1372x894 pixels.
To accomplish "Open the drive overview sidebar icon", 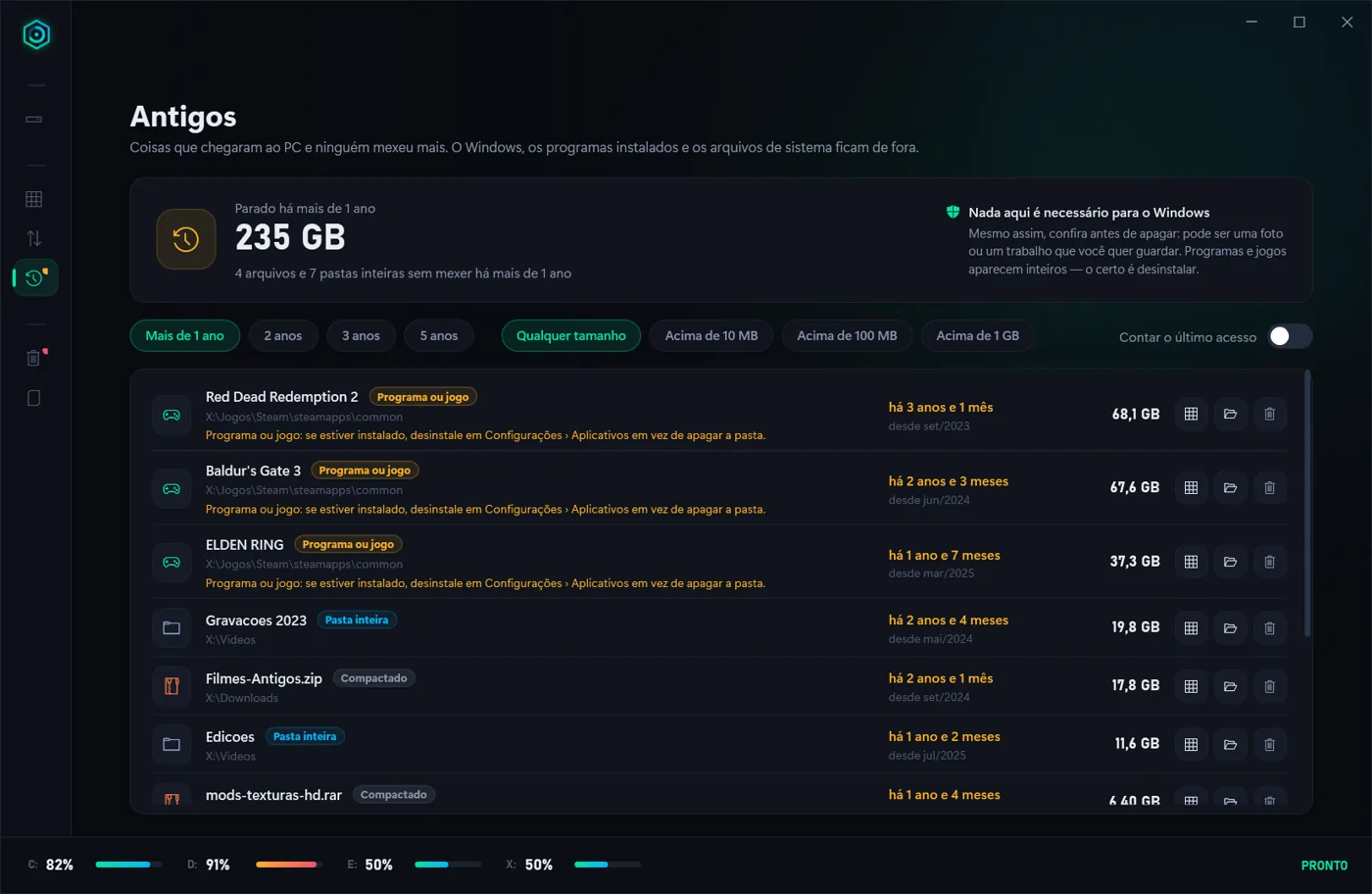I will pos(34,120).
